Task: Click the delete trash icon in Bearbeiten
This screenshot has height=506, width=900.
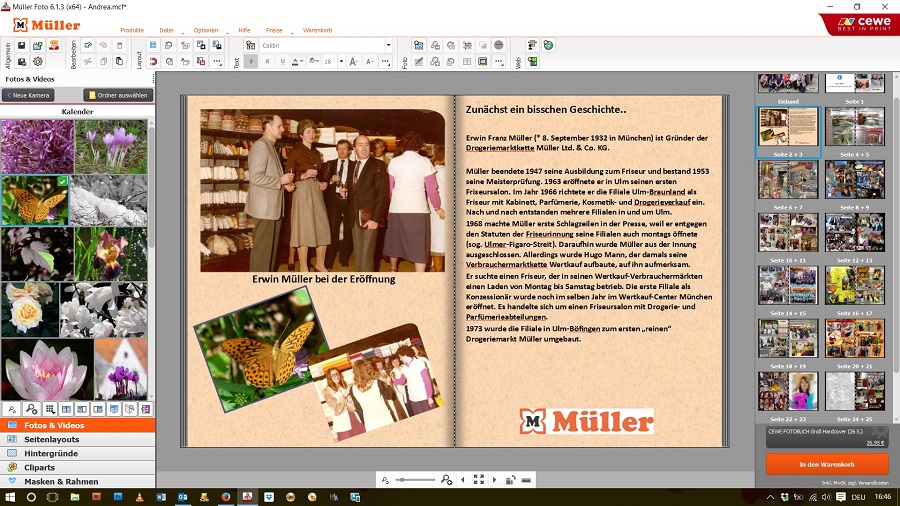Action: (x=120, y=46)
